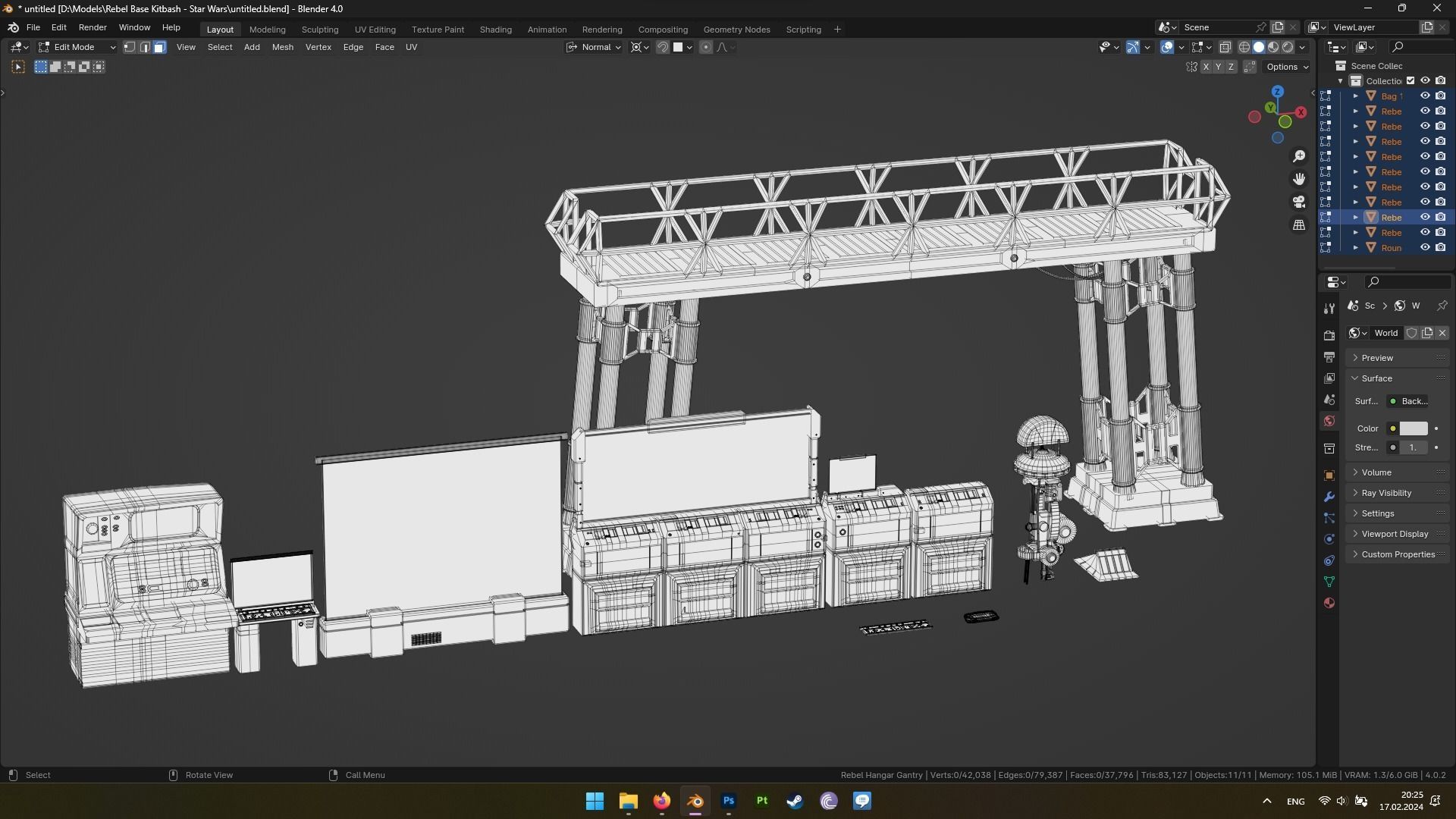Click the World color swatch
Screen dimensions: 1456x819
click(1413, 428)
